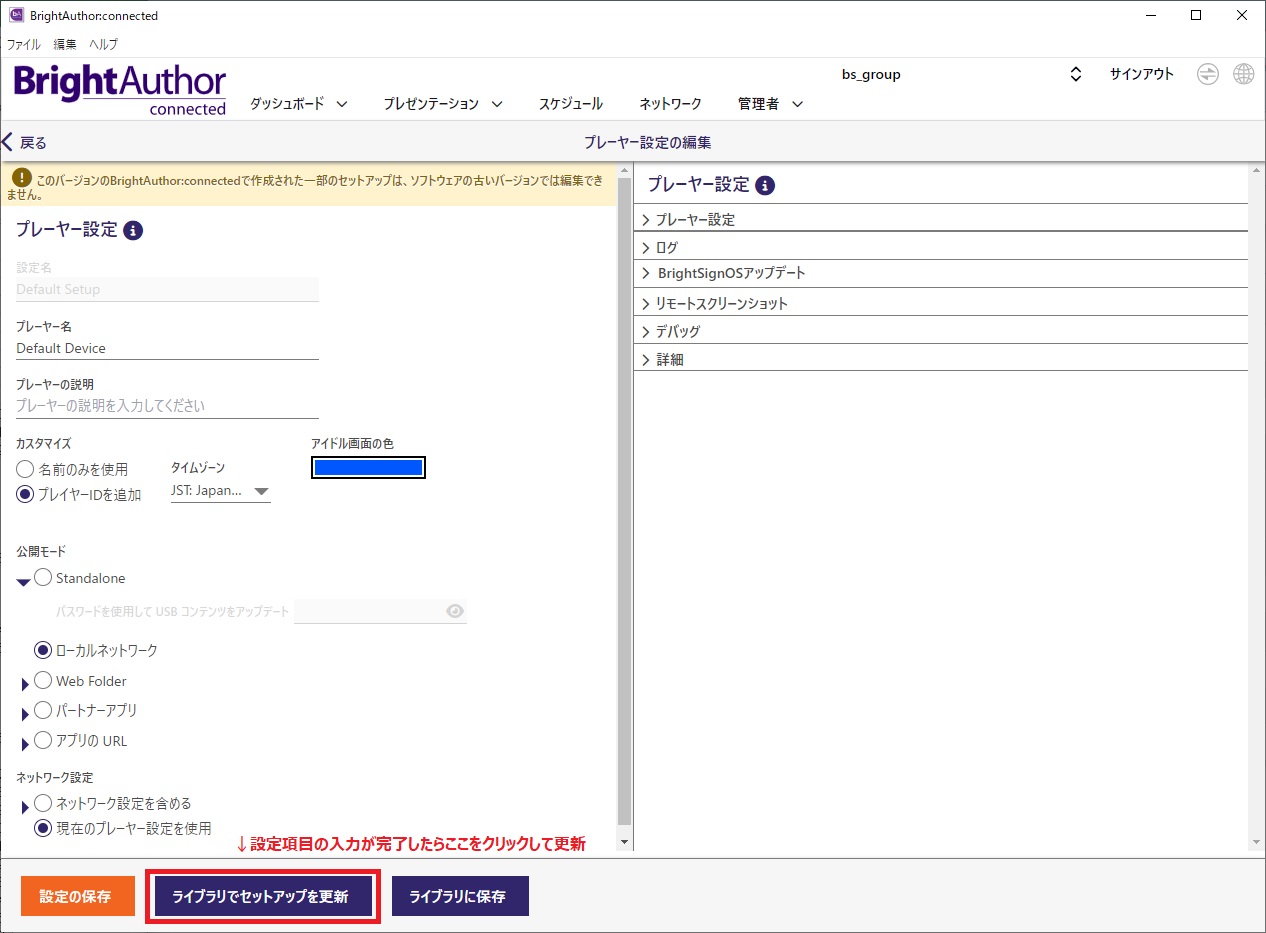The image size is (1266, 933).
Task: Click the network sync arrows icon
Action: [x=1208, y=74]
